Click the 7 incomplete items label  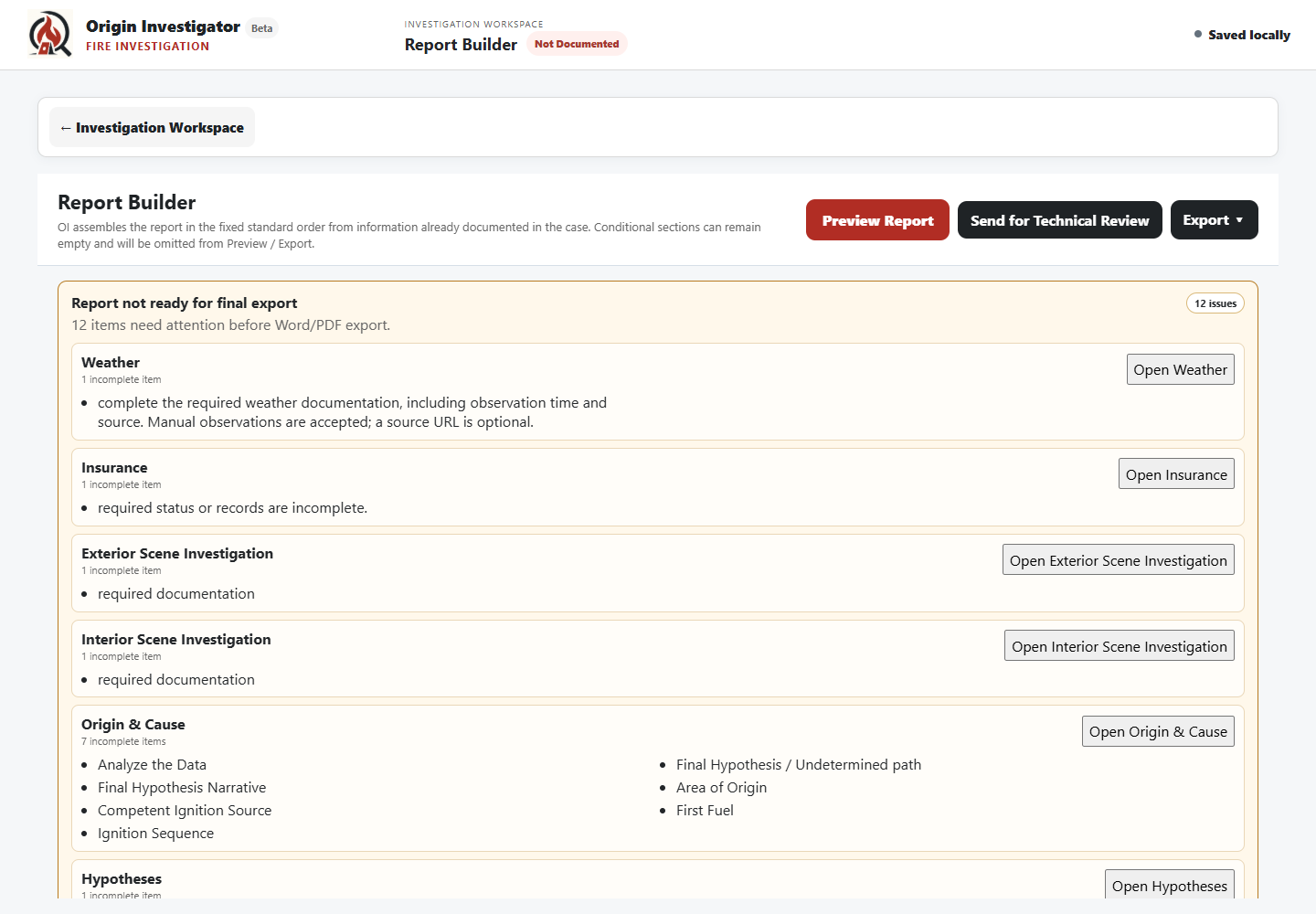coord(123,741)
